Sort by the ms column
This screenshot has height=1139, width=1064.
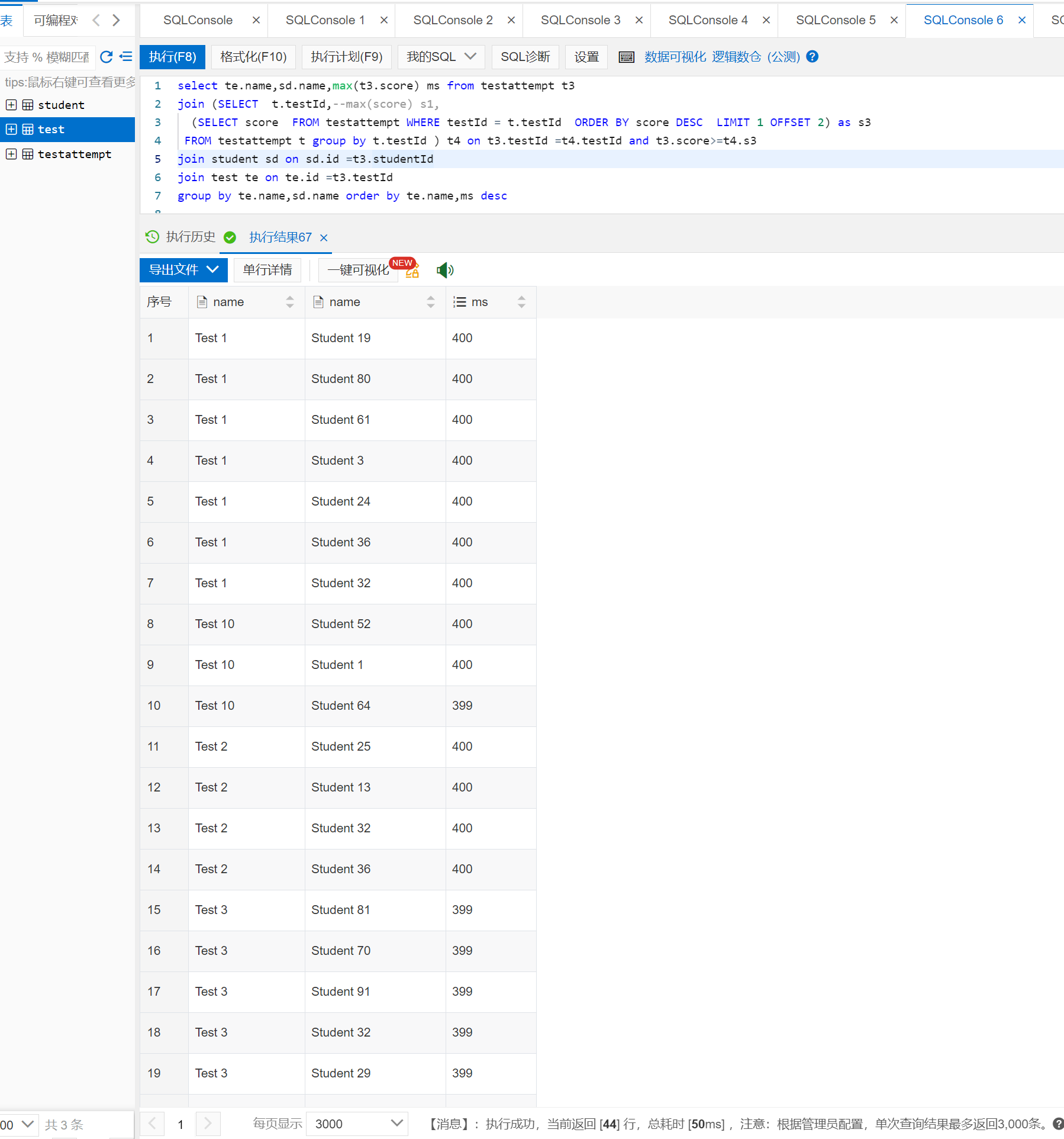[521, 302]
